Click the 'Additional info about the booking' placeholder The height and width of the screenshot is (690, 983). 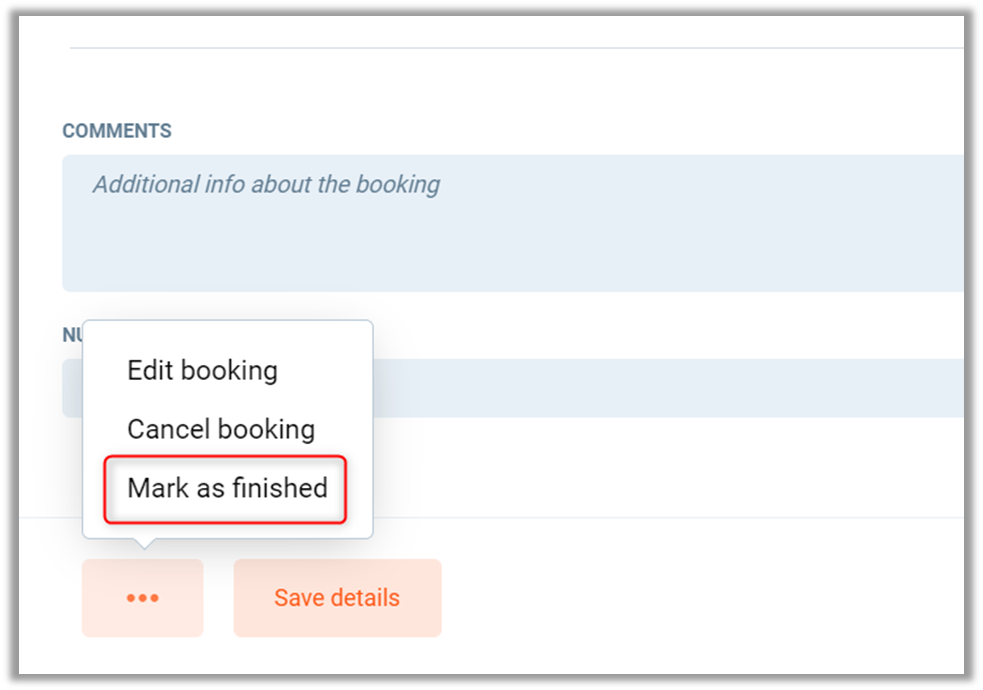point(266,185)
